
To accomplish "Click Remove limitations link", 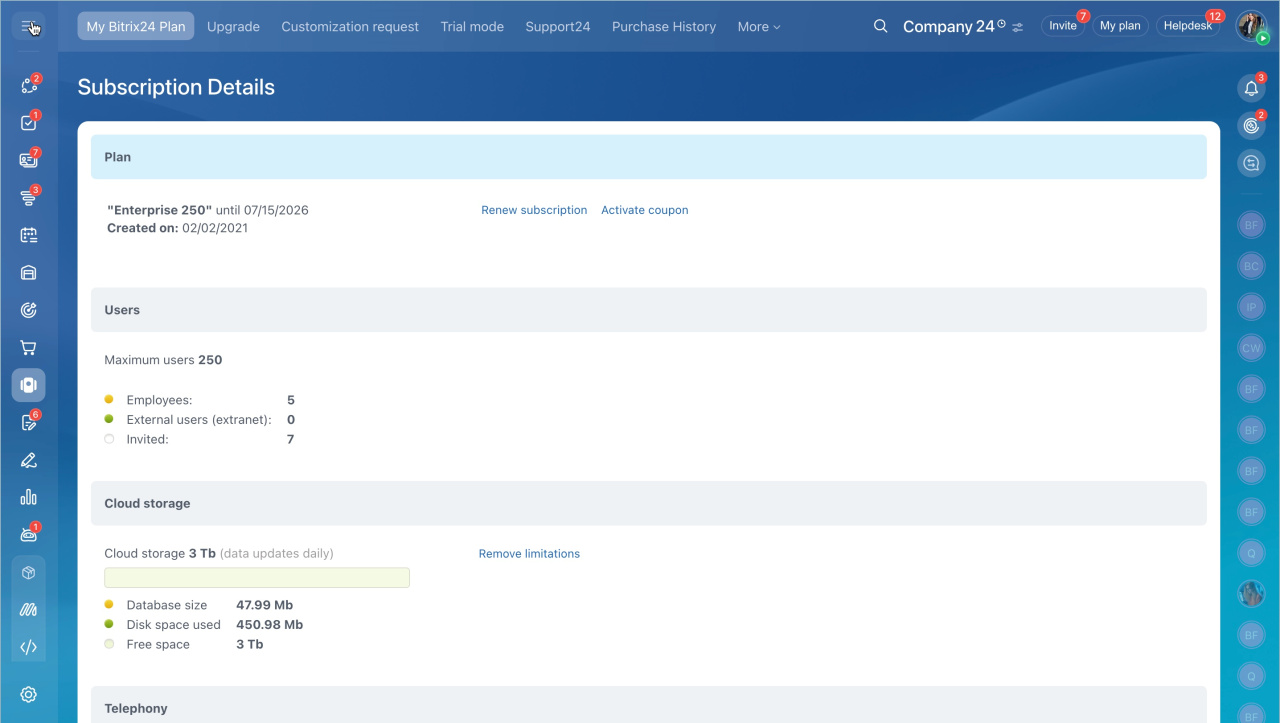I will pos(529,554).
